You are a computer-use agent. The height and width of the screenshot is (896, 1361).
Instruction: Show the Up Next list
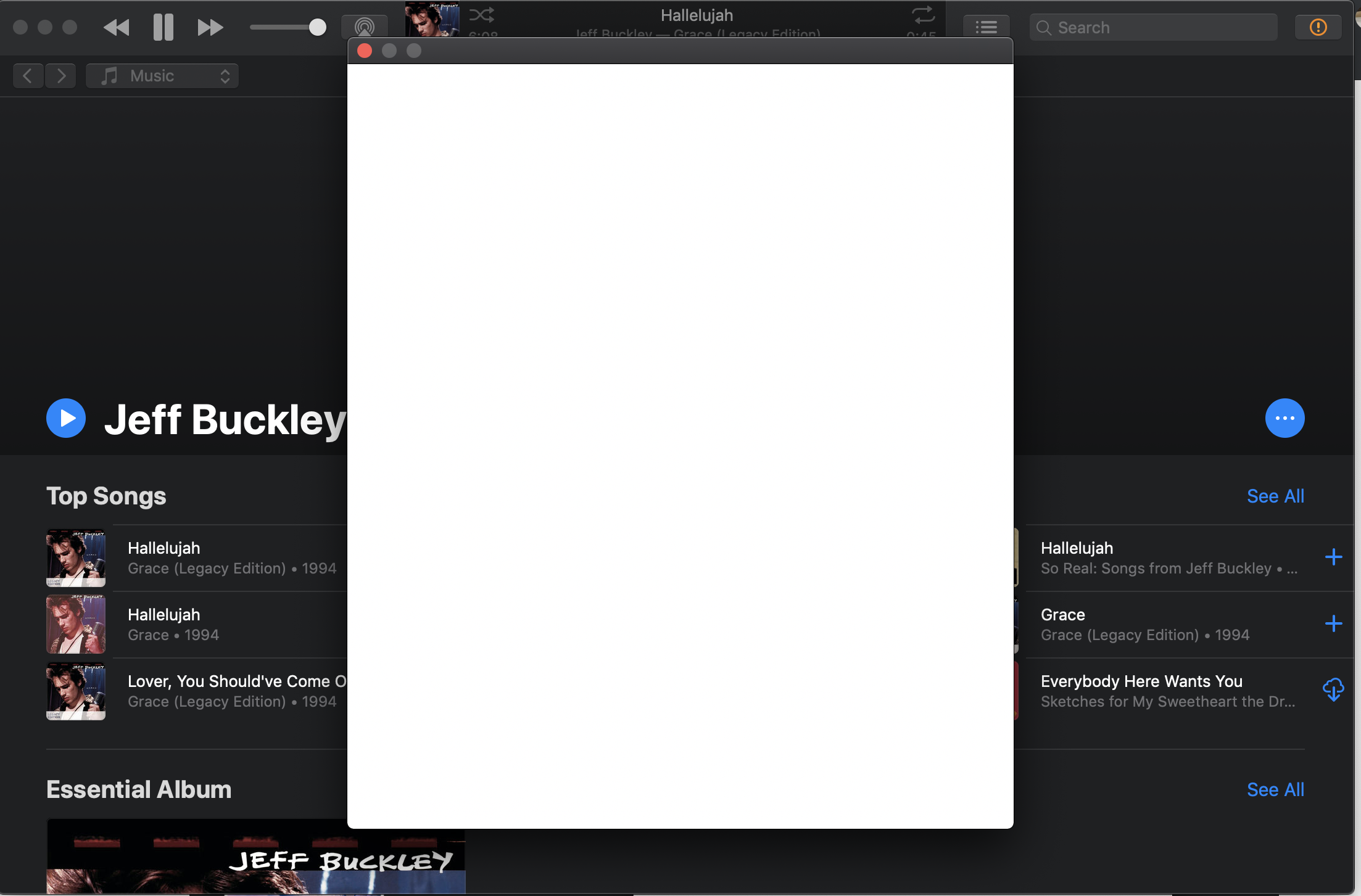(x=986, y=27)
